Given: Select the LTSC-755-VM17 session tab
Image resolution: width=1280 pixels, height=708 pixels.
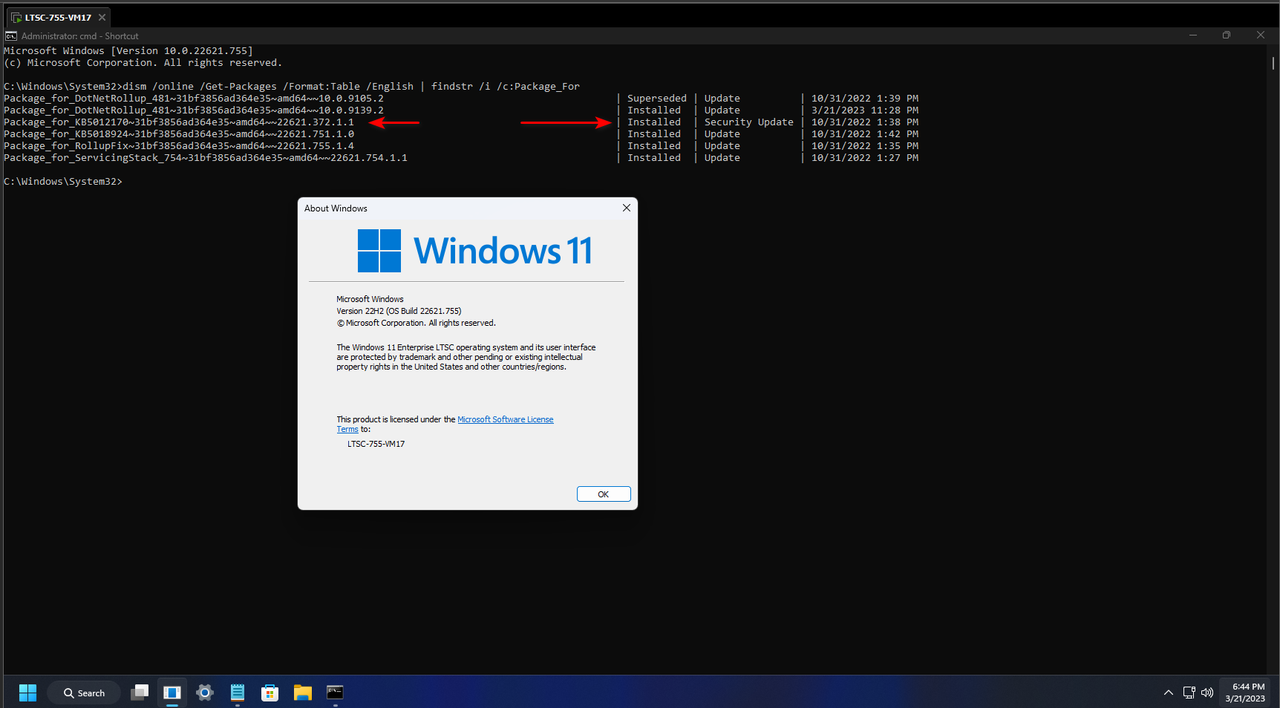Looking at the screenshot, I should tap(59, 17).
